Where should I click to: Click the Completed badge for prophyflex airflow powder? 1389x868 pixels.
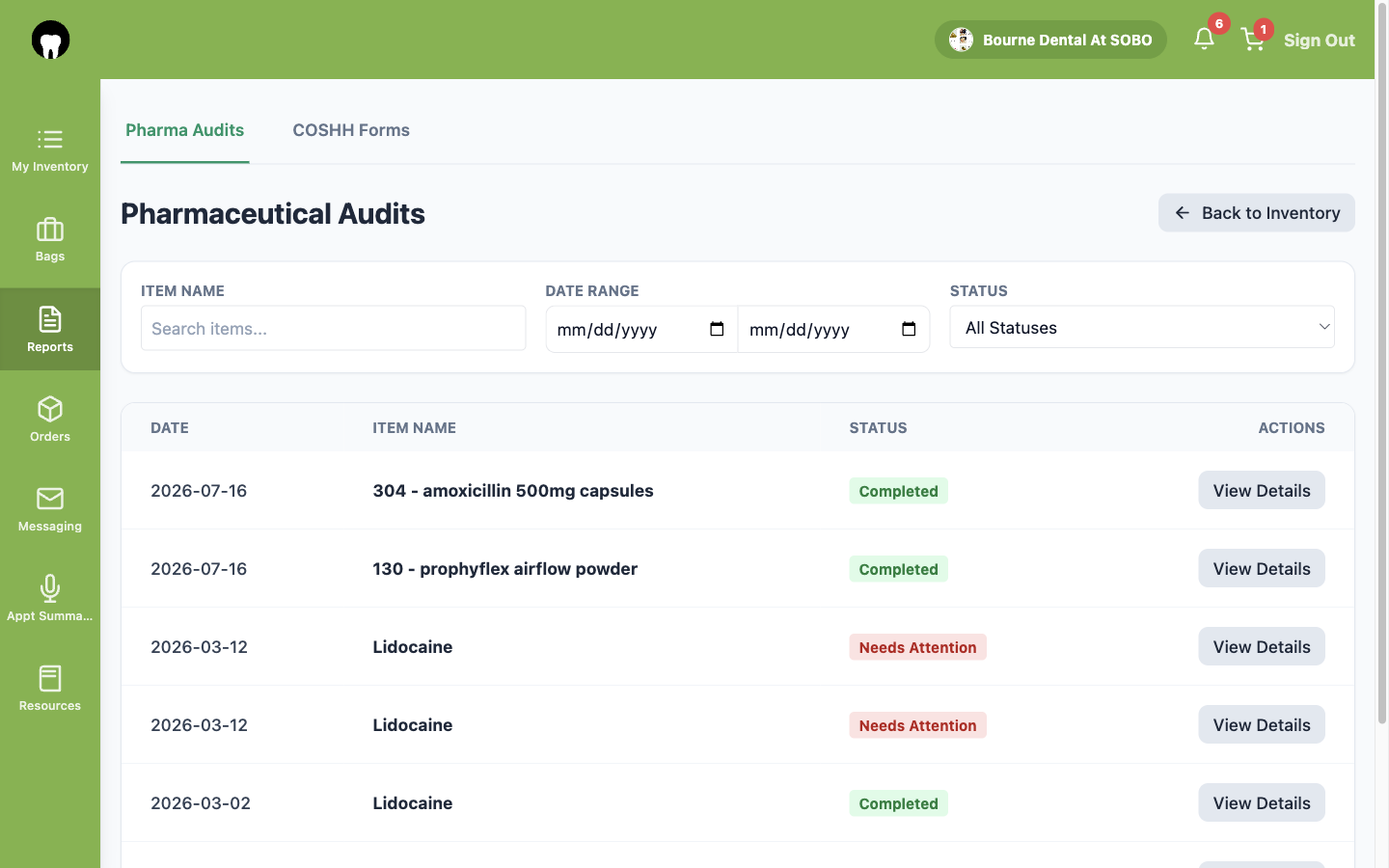tap(898, 569)
